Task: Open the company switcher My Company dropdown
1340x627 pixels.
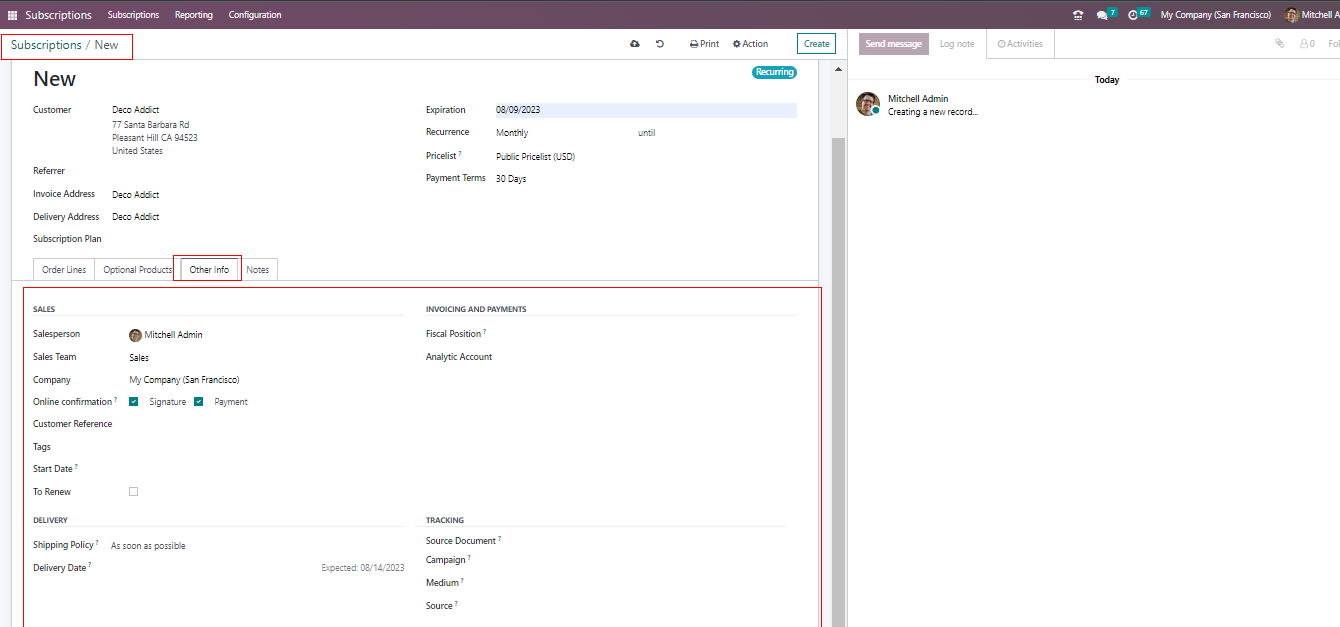Action: 1215,15
